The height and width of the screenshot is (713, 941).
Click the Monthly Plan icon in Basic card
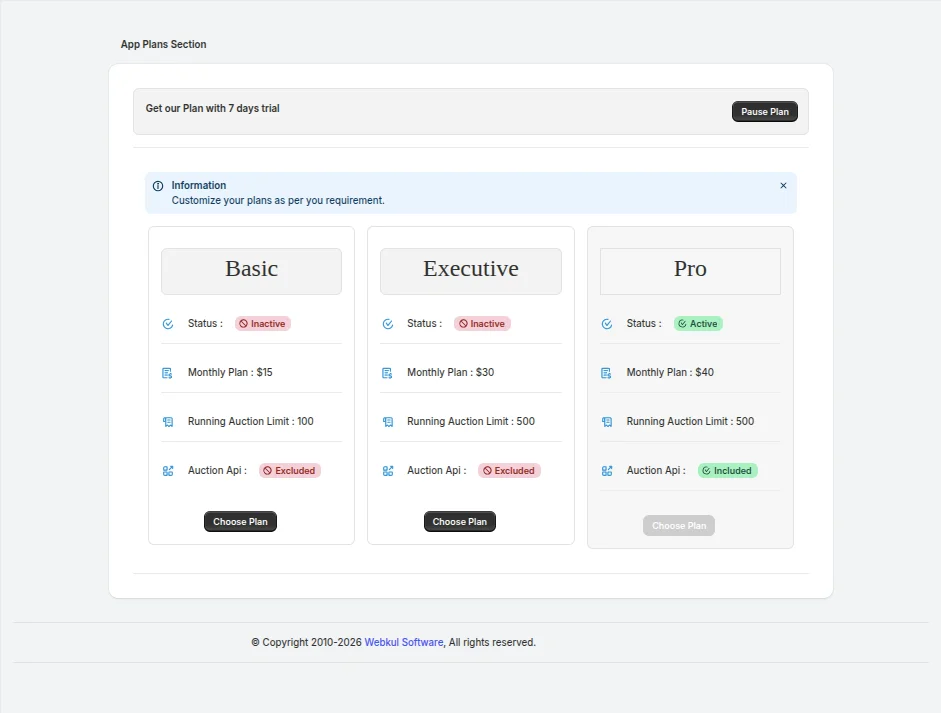tap(167, 373)
